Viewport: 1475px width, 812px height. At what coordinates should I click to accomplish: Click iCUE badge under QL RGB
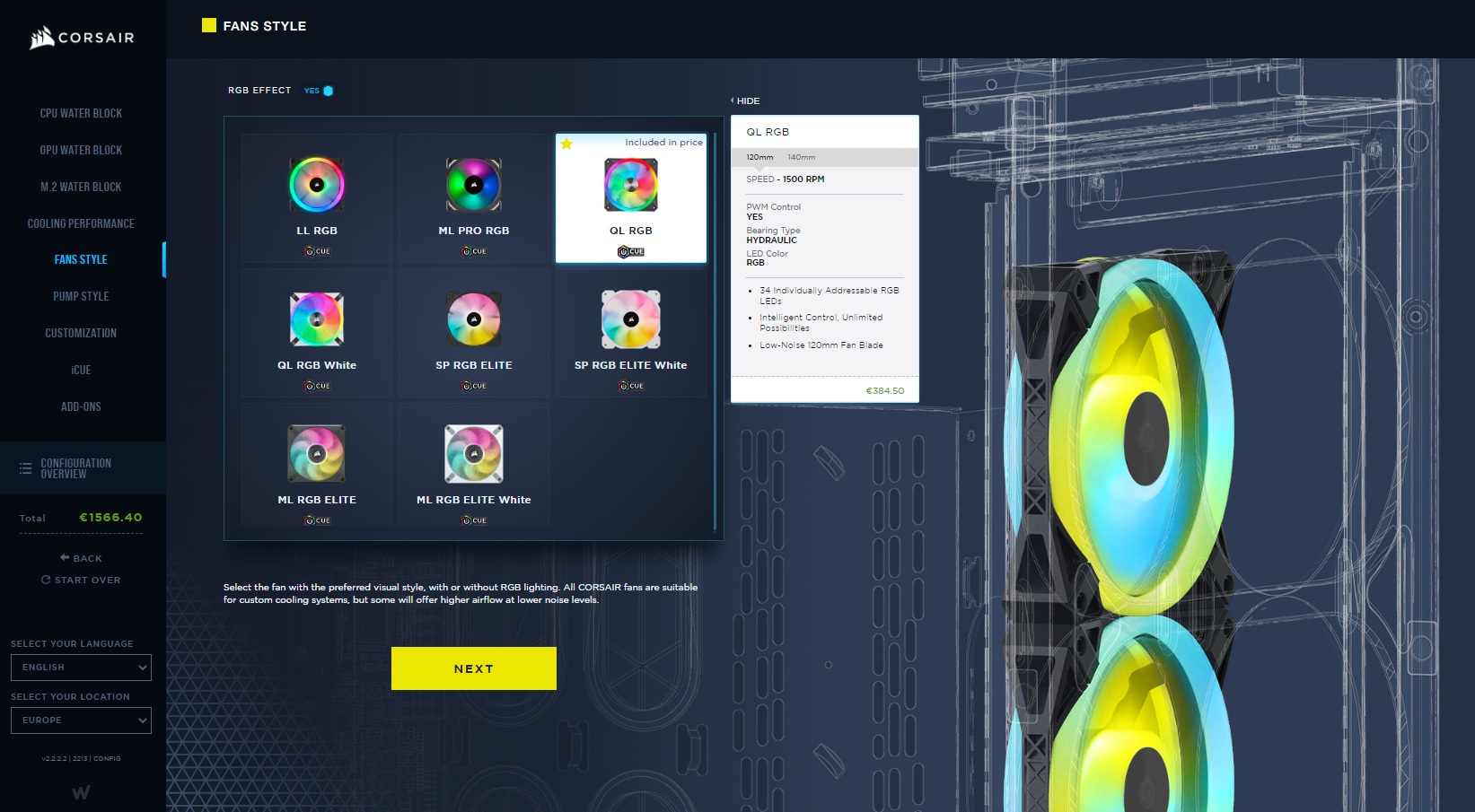click(631, 251)
